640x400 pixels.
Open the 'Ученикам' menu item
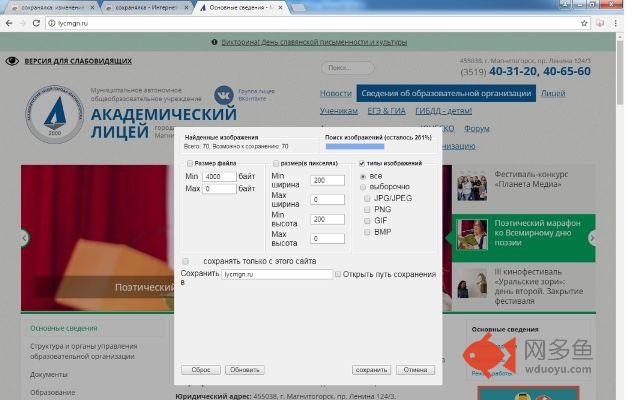click(339, 111)
